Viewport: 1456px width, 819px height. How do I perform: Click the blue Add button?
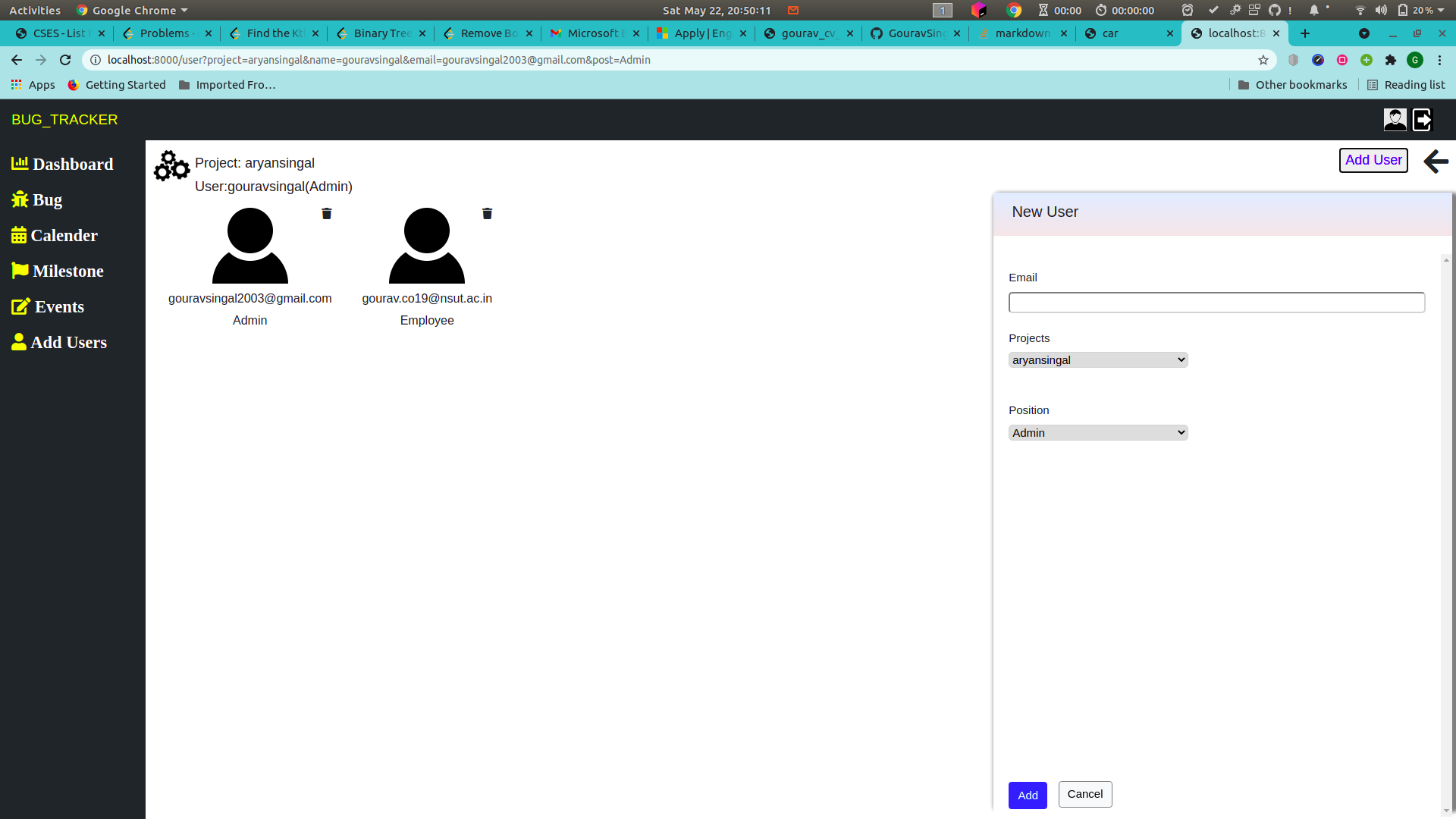click(x=1028, y=795)
